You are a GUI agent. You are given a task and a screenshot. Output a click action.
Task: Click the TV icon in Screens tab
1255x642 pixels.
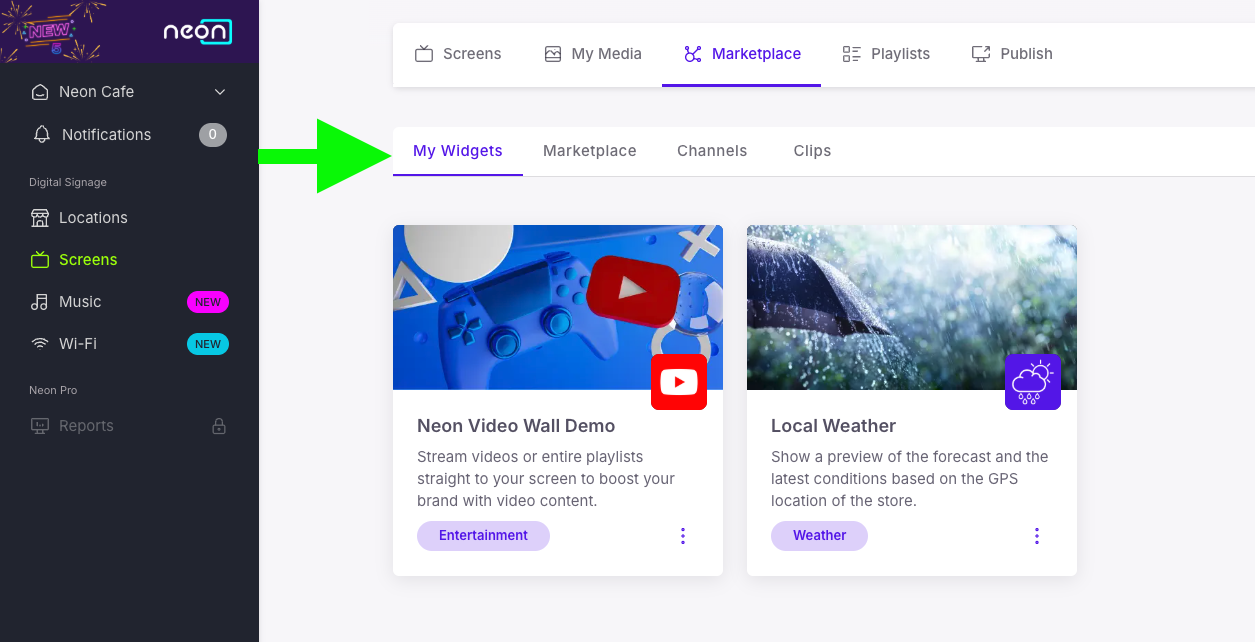coord(424,54)
